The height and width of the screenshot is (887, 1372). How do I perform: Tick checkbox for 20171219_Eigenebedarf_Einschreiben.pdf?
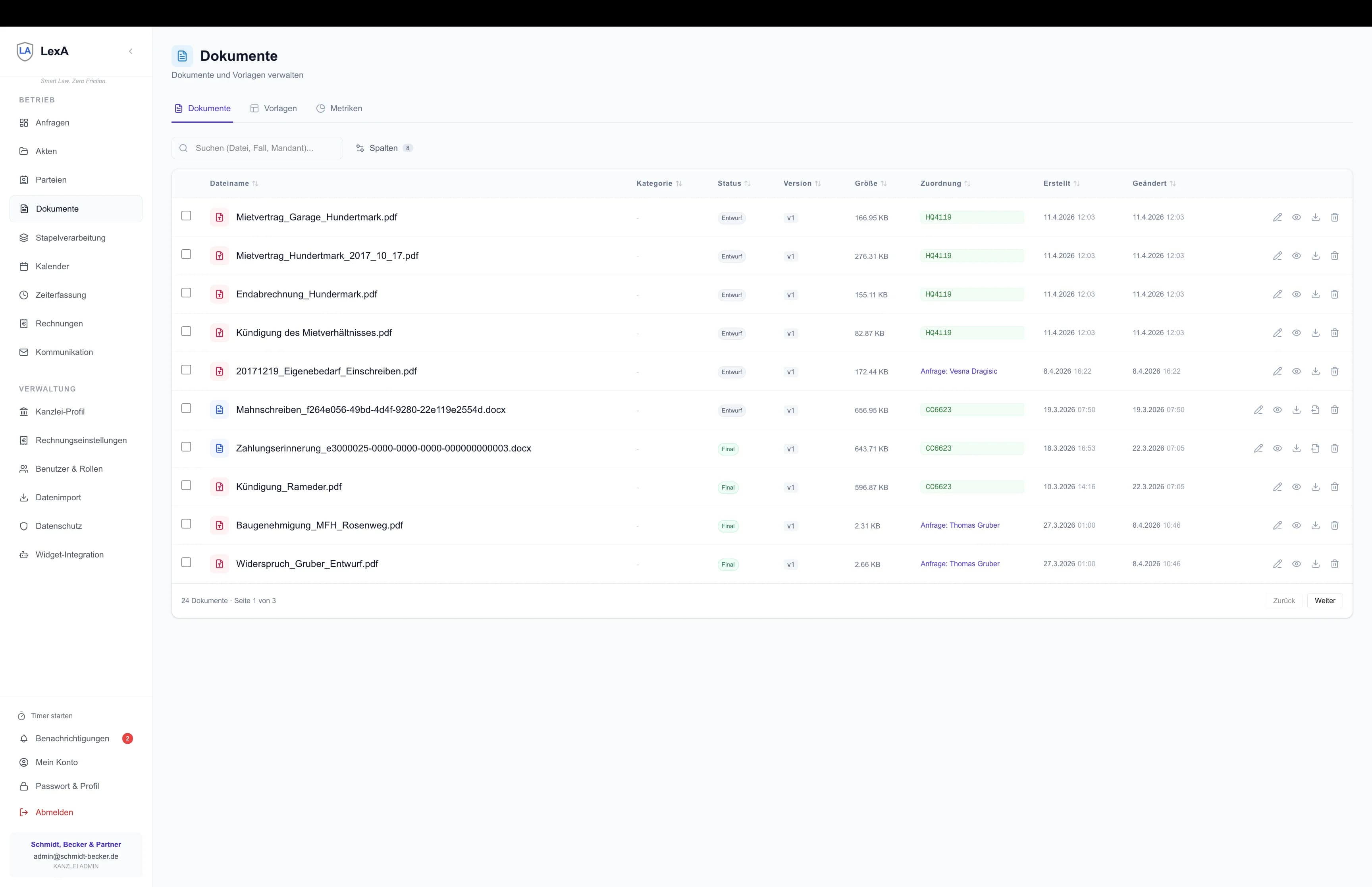(x=186, y=370)
